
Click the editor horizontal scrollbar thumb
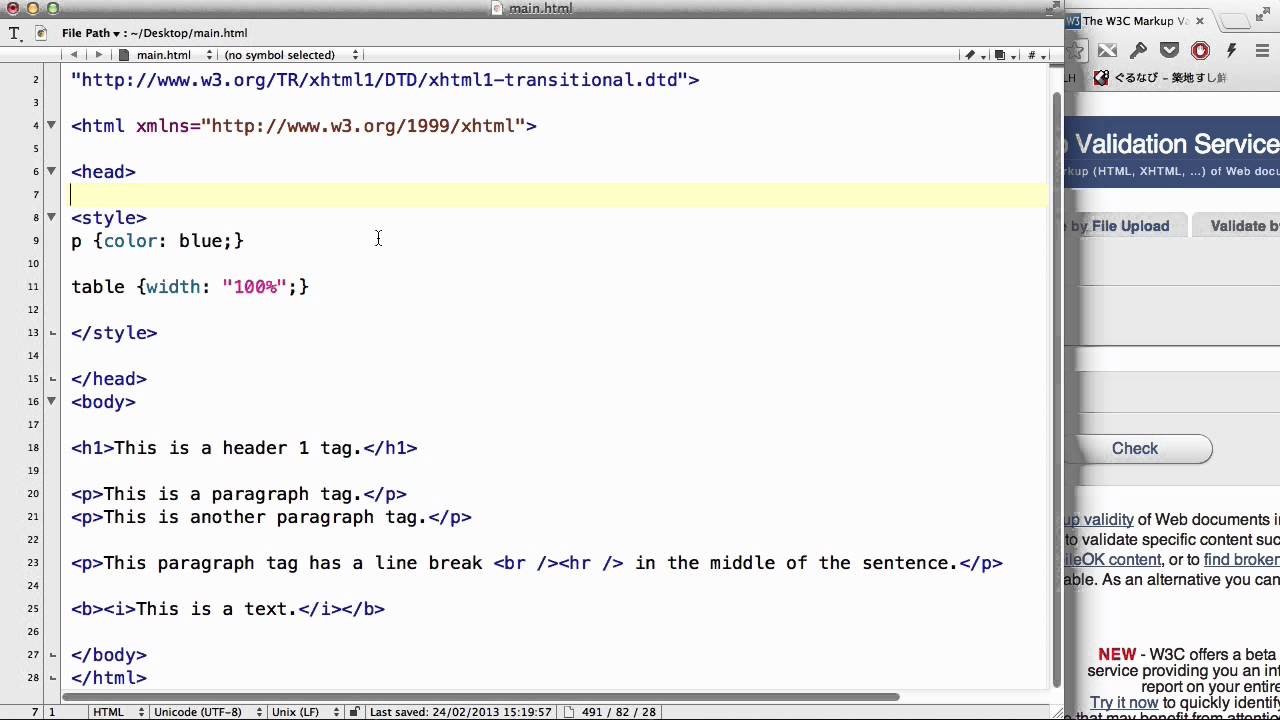(x=481, y=697)
